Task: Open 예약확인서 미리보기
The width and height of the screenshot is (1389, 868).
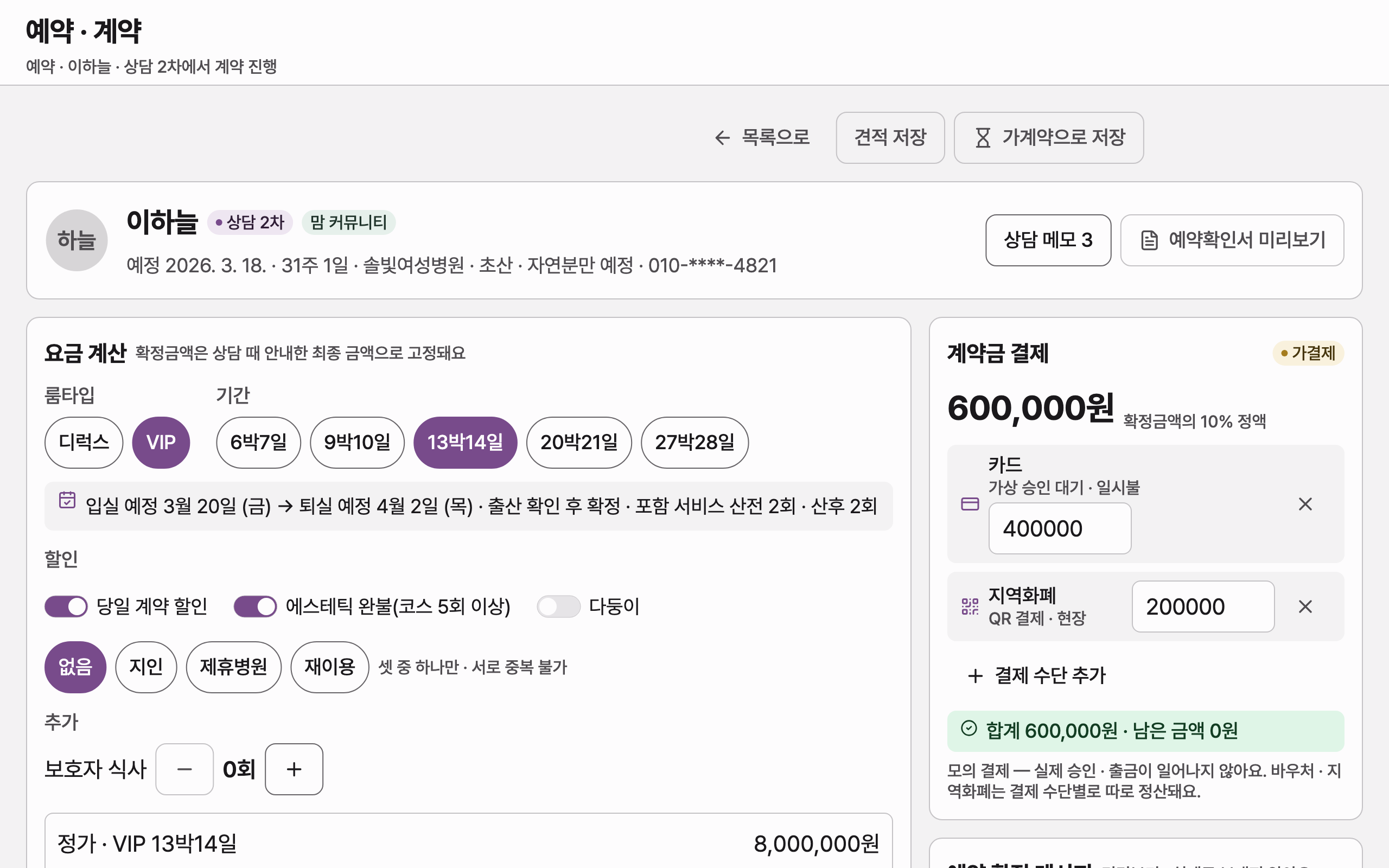Action: (1232, 240)
